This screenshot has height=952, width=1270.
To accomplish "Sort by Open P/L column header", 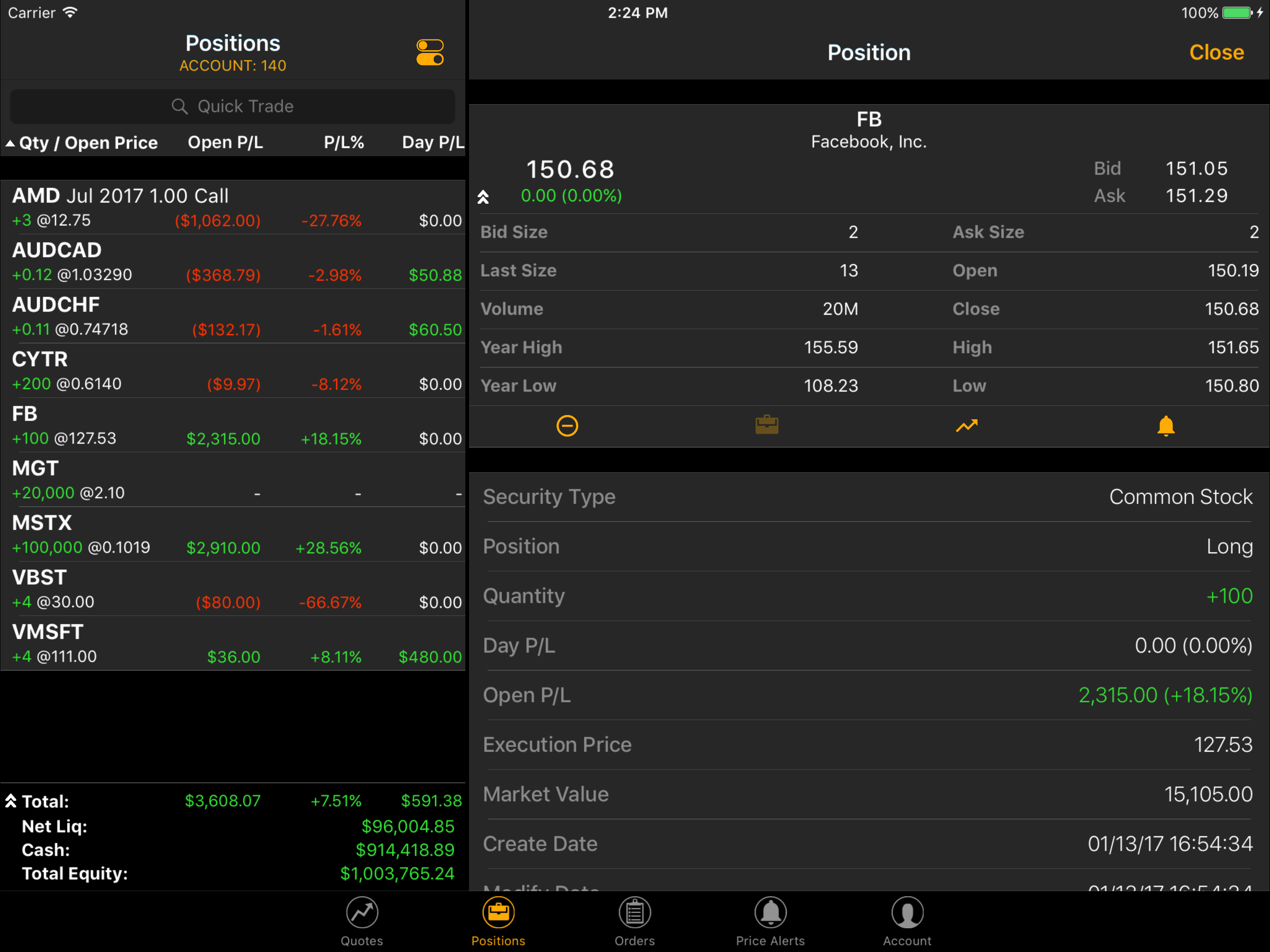I will coord(225,142).
